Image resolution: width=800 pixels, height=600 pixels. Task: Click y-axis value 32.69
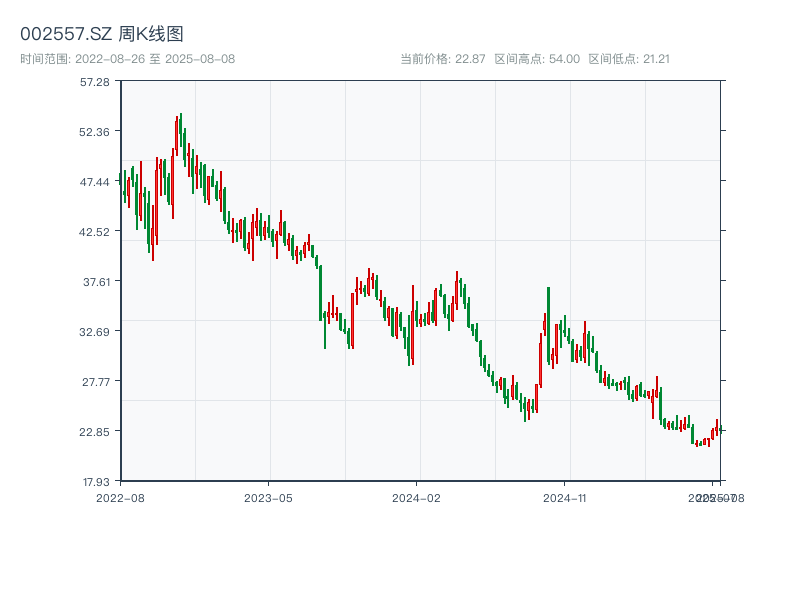[94, 332]
